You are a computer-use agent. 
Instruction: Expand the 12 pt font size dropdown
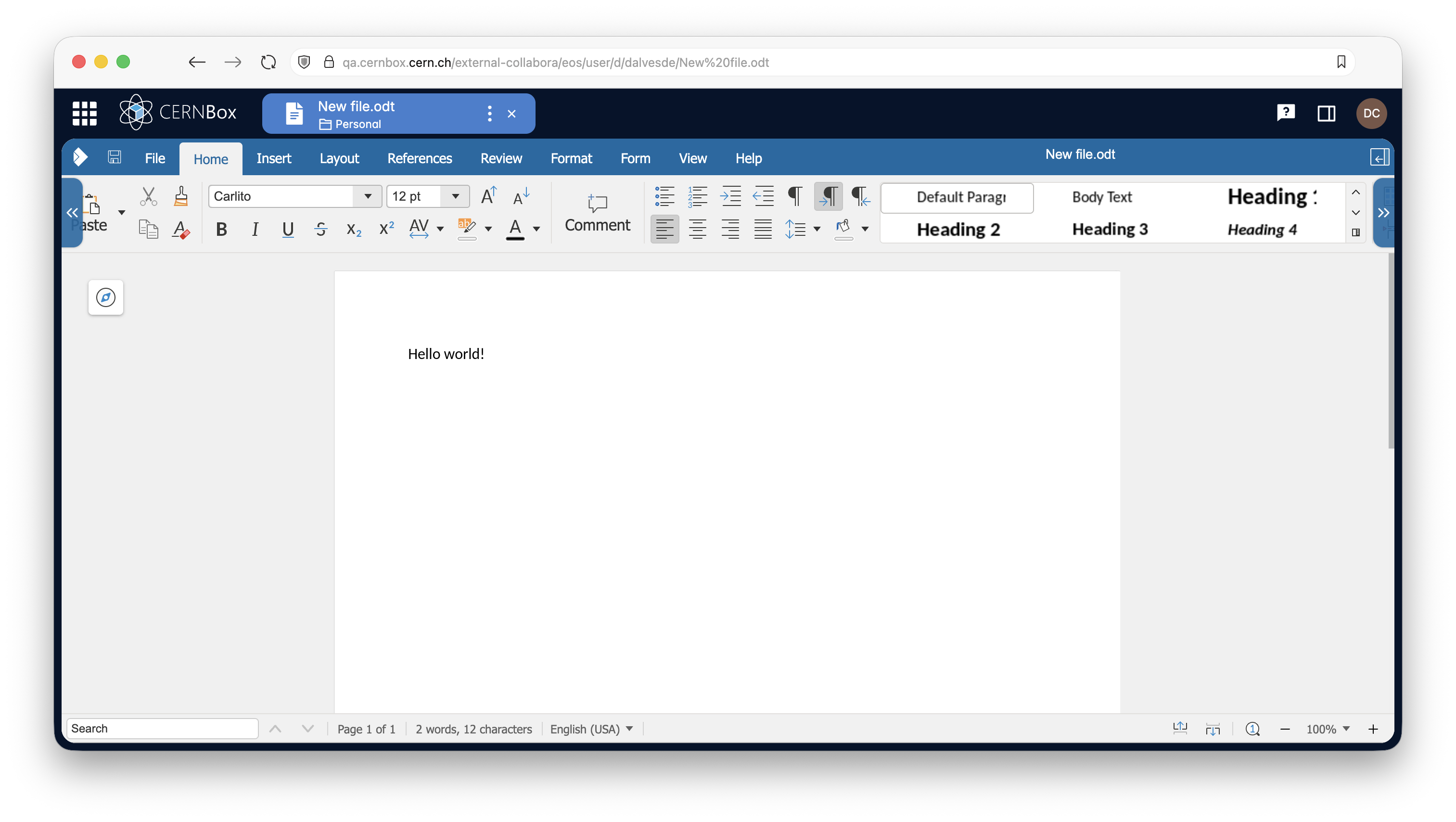click(x=456, y=196)
